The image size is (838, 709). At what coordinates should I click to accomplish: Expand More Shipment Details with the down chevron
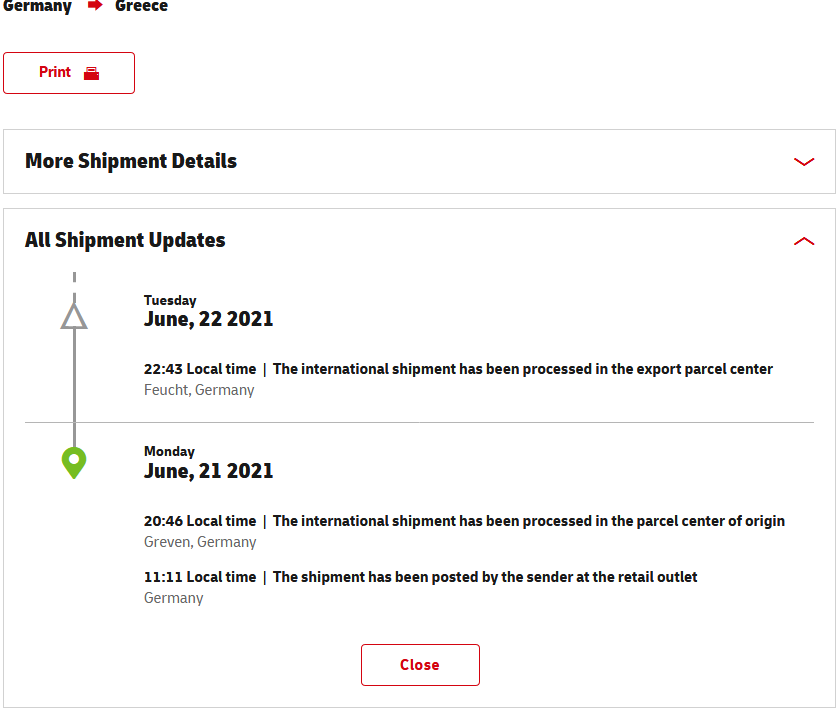point(804,162)
